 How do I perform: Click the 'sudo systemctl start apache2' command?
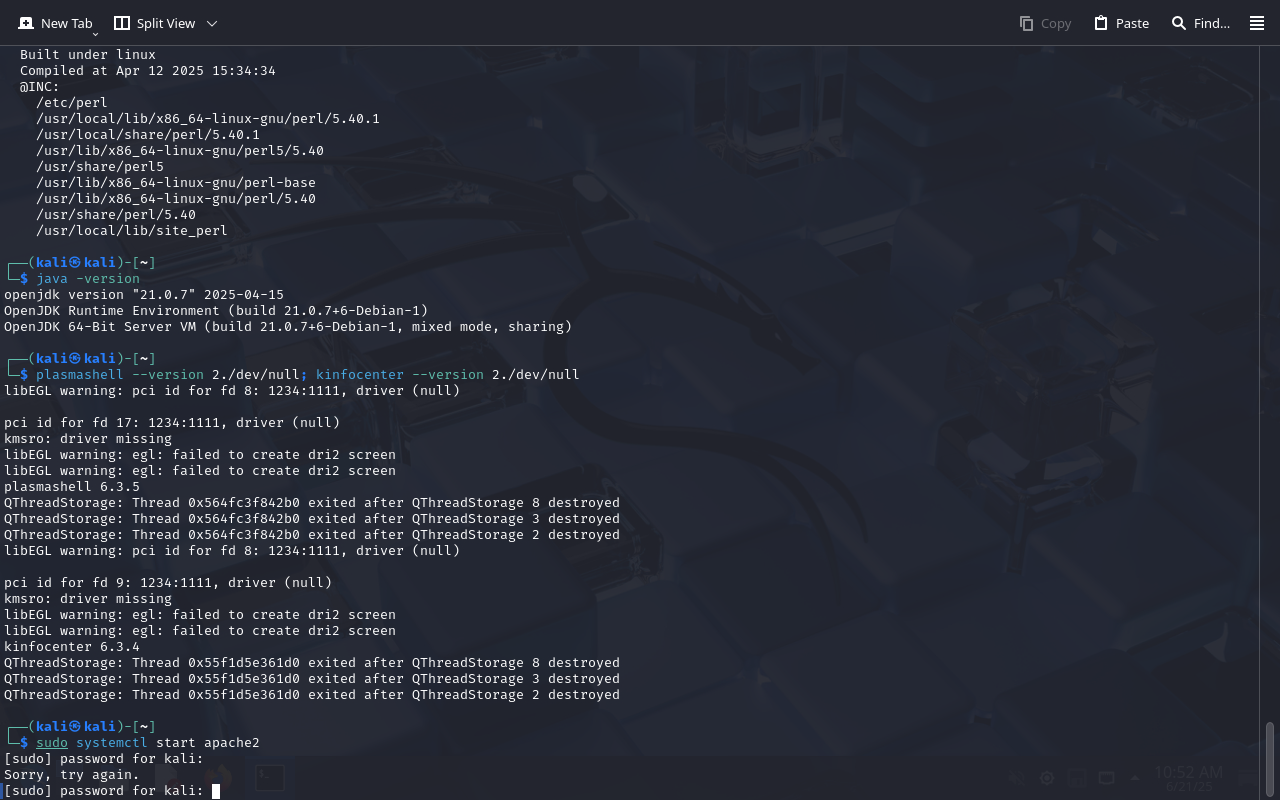tap(148, 743)
